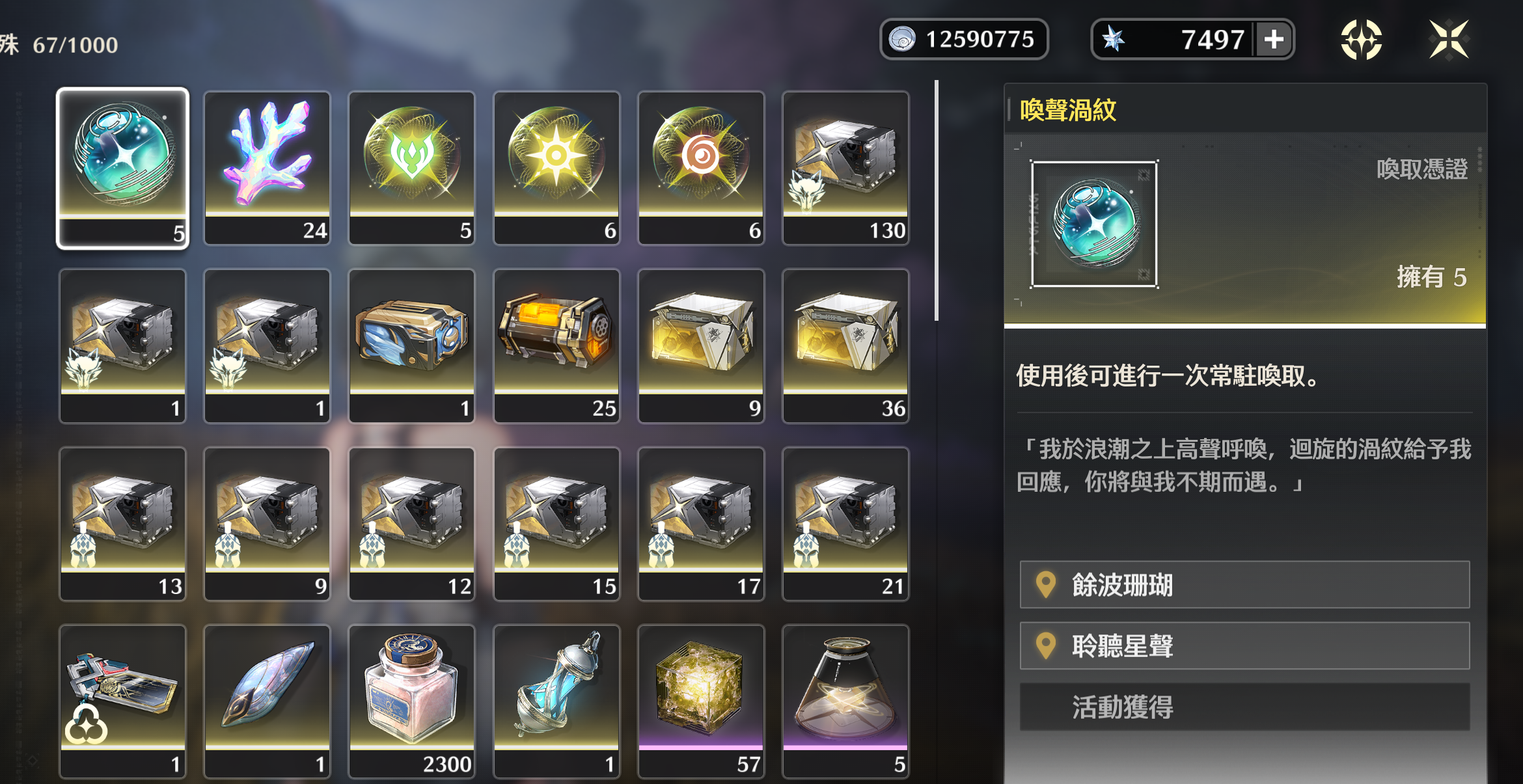Image resolution: width=1523 pixels, height=784 pixels.
Task: Select the orange supply crate with count 25
Action: [x=556, y=346]
